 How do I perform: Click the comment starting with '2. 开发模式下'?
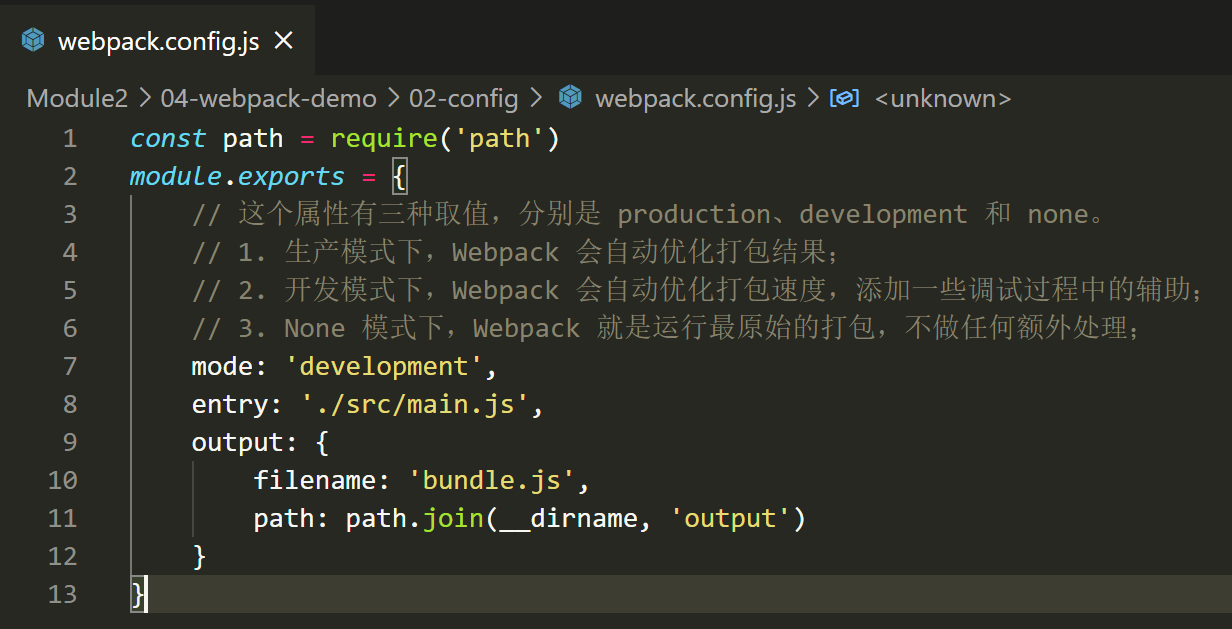pos(696,290)
